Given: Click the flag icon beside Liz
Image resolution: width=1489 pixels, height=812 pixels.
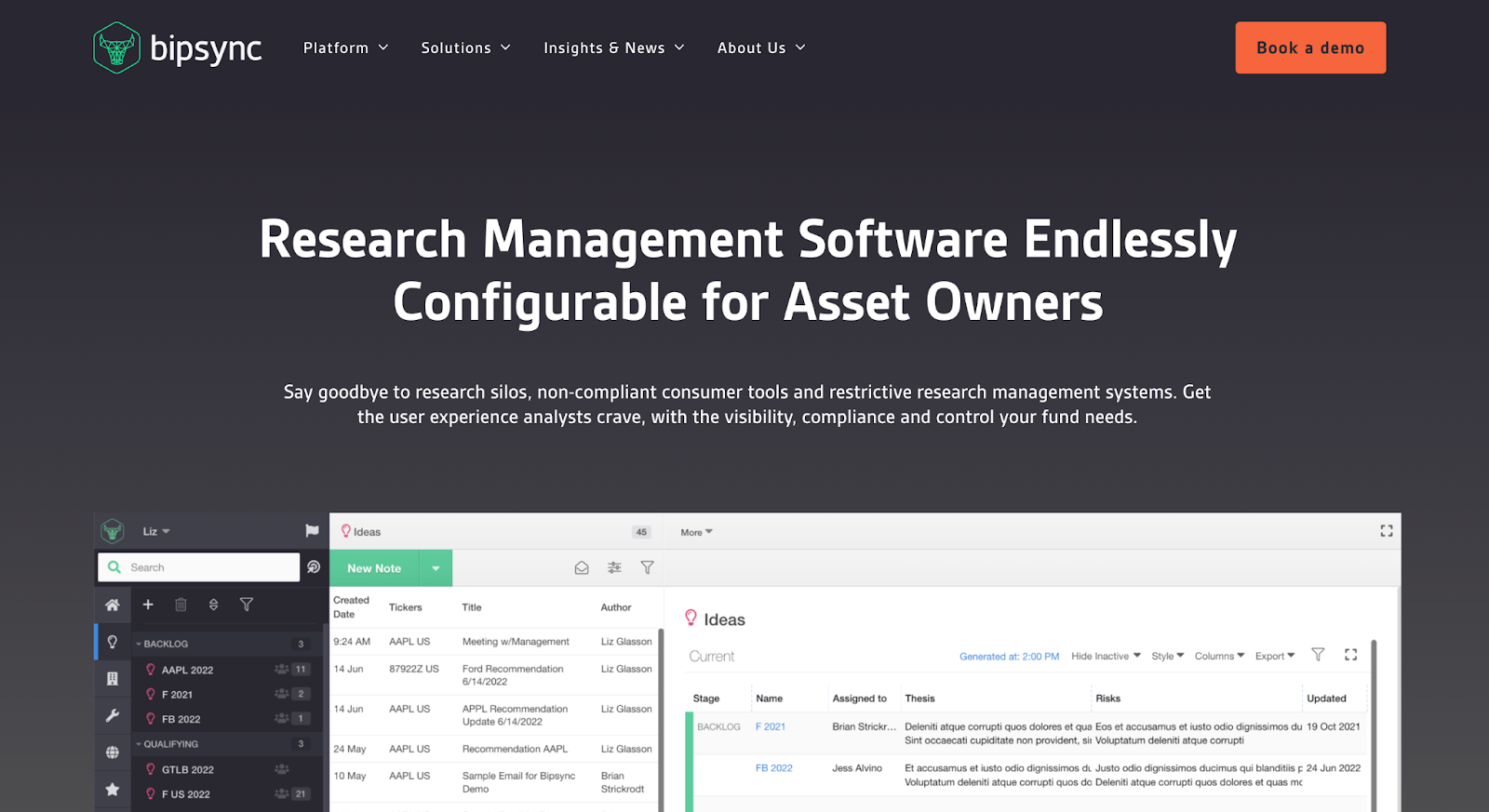Looking at the screenshot, I should [x=312, y=530].
